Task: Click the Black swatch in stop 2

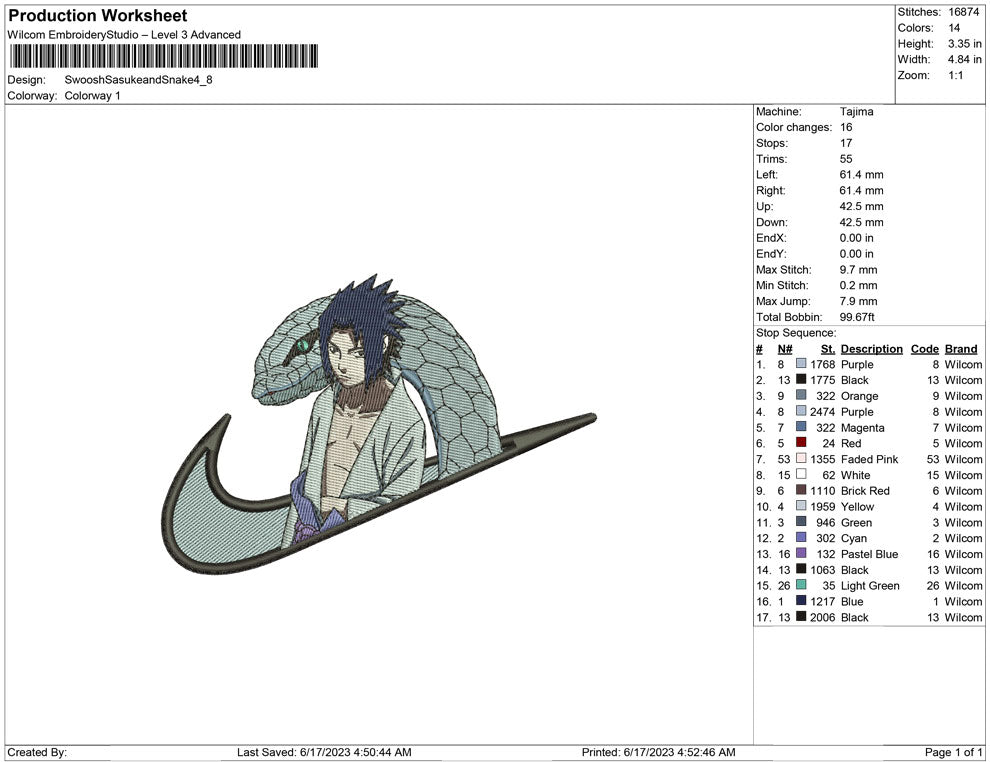Action: (x=801, y=379)
